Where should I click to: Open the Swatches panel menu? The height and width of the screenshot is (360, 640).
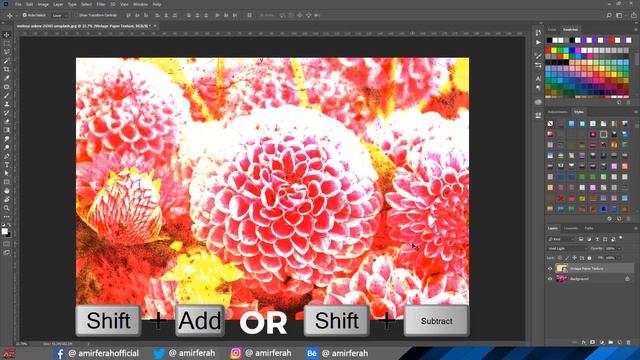(636, 29)
